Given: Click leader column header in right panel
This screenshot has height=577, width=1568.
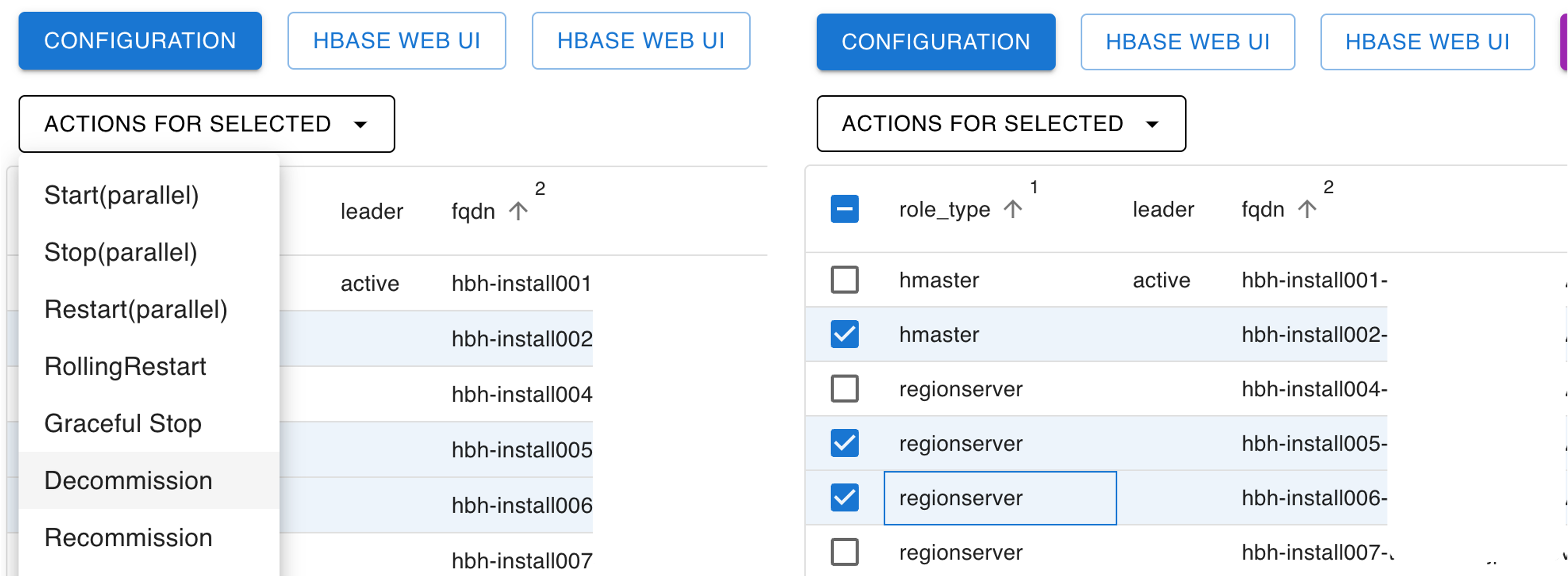Looking at the screenshot, I should (x=1163, y=209).
